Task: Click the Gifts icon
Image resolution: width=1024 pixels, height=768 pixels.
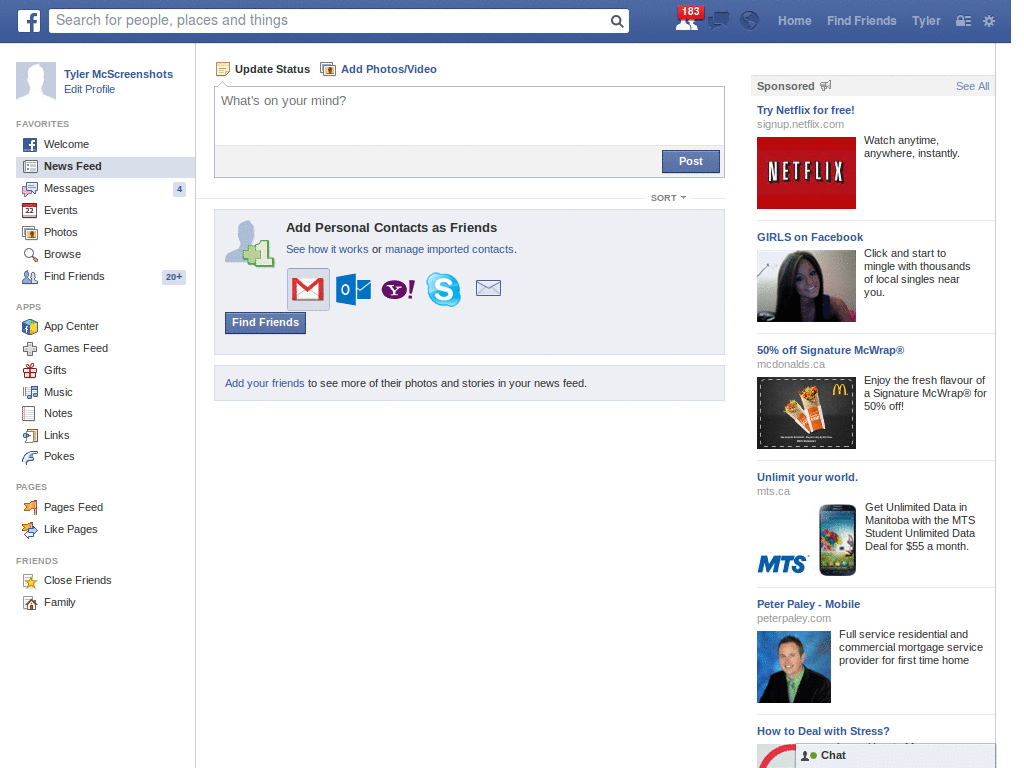Action: click(x=30, y=371)
